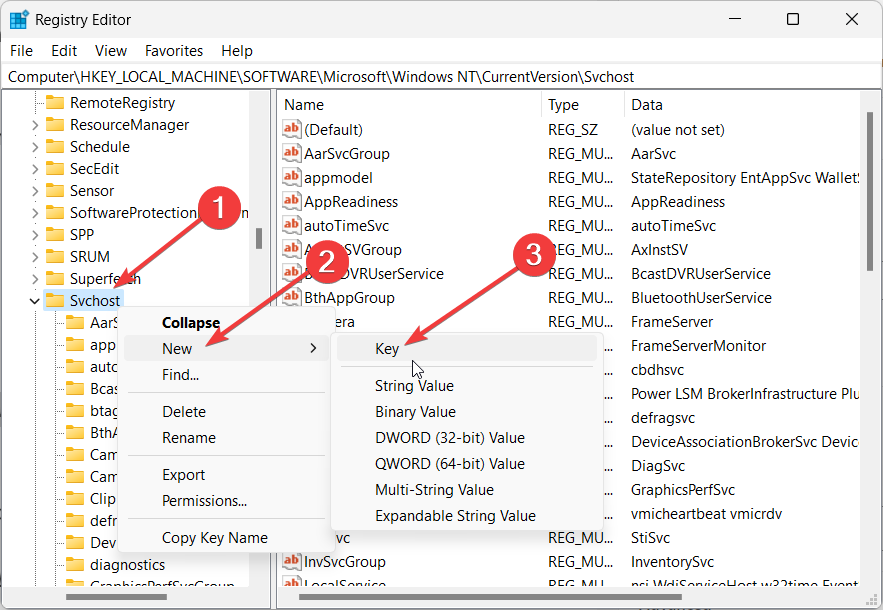The height and width of the screenshot is (610, 883).
Task: Click the values pane horizontal scrollbar thumb
Action: click(490, 596)
